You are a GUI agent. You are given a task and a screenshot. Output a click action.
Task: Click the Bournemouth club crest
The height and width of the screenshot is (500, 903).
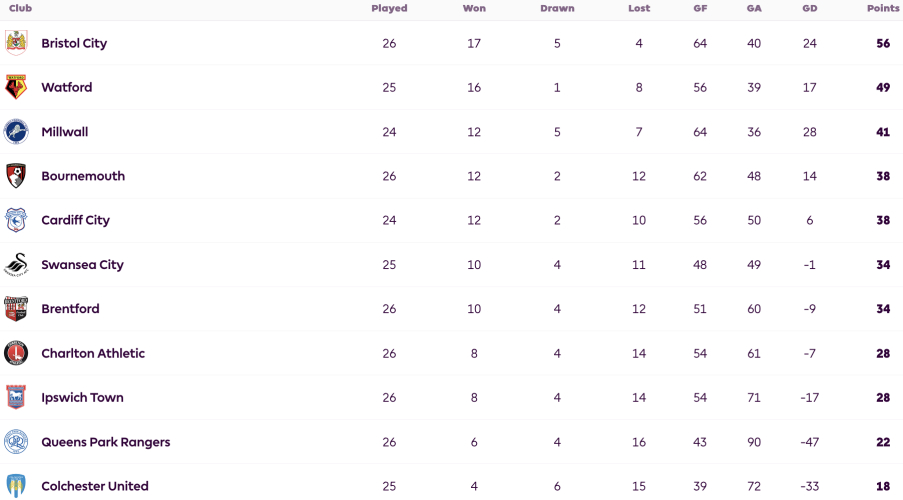[16, 176]
